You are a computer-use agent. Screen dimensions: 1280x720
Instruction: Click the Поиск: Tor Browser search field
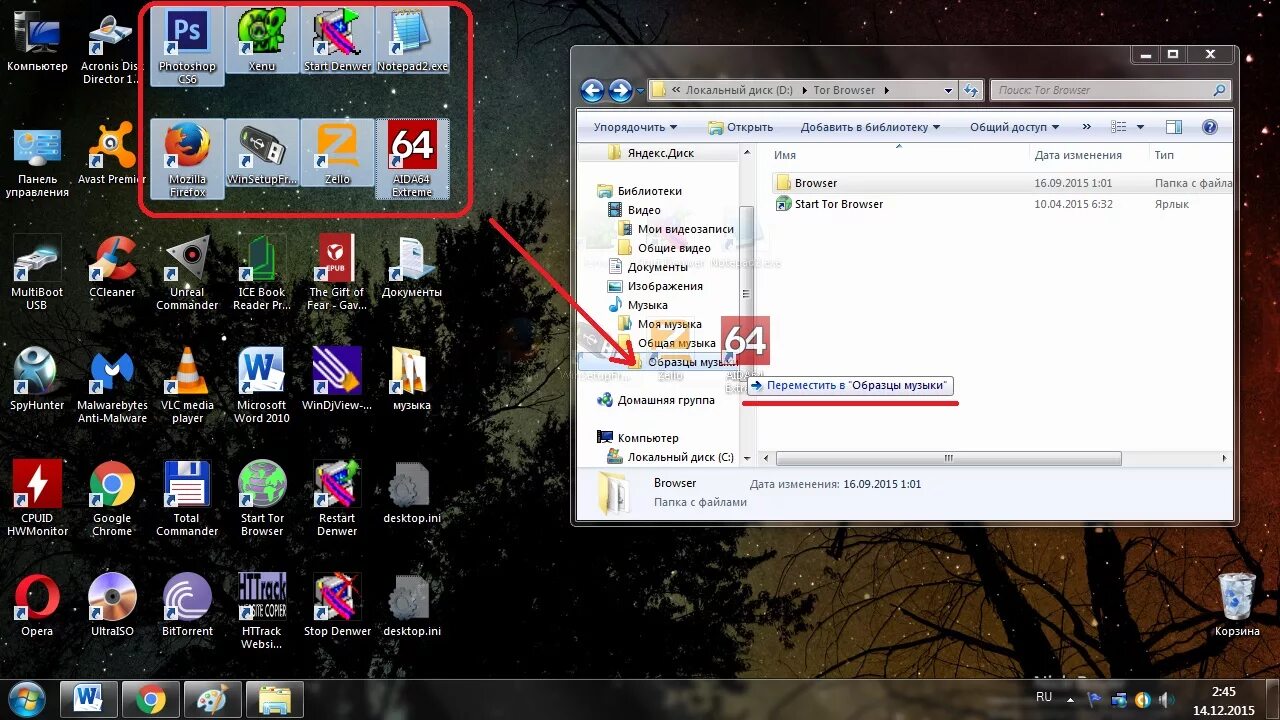1111,90
